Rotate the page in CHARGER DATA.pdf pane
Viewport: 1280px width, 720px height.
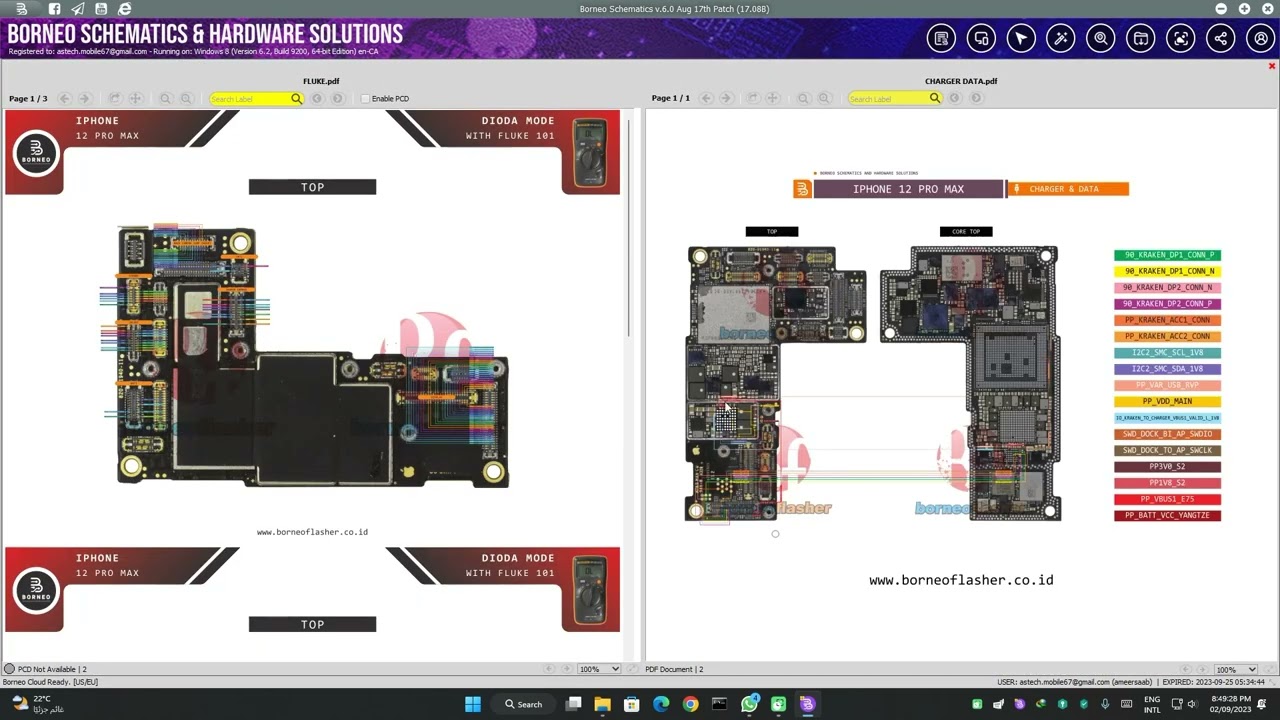click(x=753, y=98)
